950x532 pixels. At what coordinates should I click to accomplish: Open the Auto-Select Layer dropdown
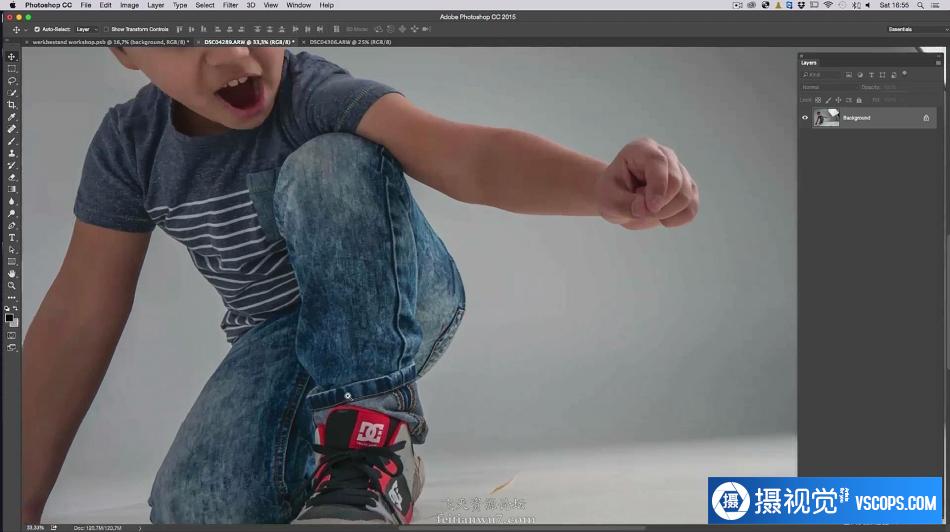[x=87, y=29]
